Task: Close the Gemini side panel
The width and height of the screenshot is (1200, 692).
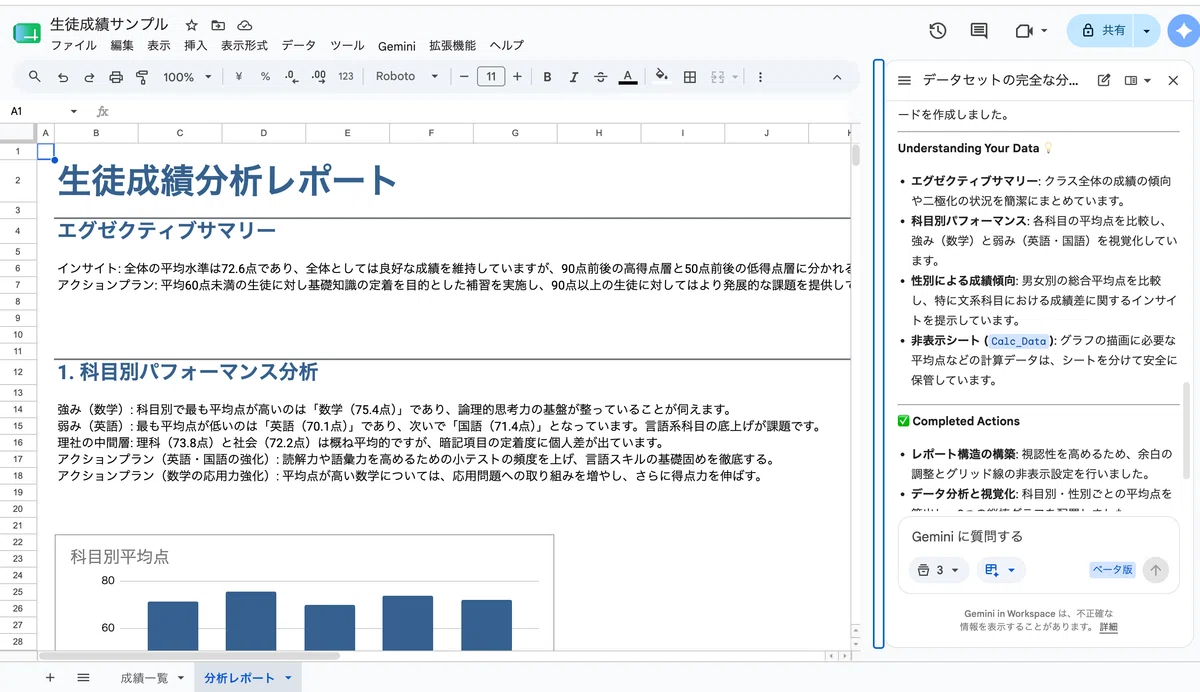Action: (x=1174, y=80)
